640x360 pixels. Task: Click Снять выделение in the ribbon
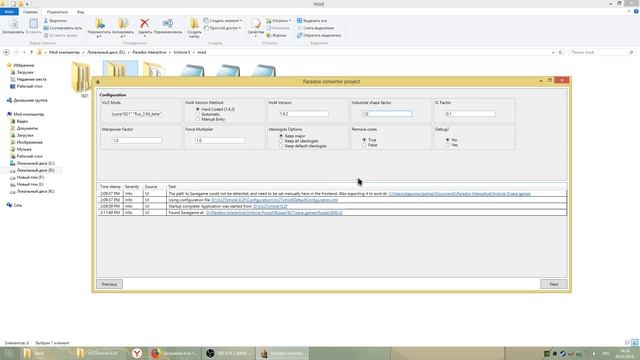(315, 28)
